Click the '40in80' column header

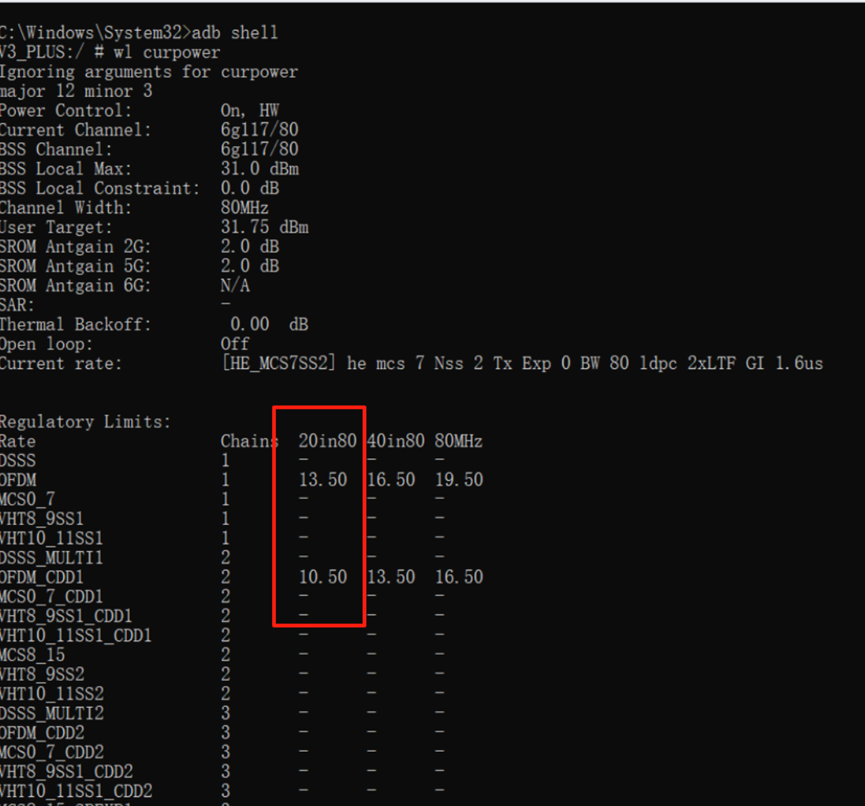click(395, 441)
